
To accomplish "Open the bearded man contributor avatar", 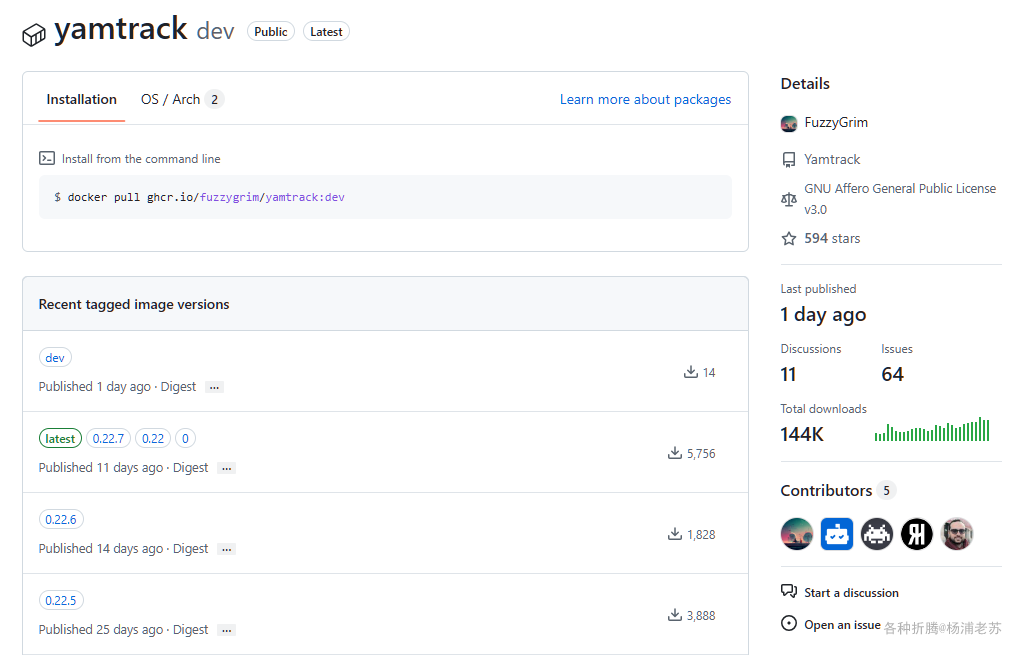I will point(957,534).
